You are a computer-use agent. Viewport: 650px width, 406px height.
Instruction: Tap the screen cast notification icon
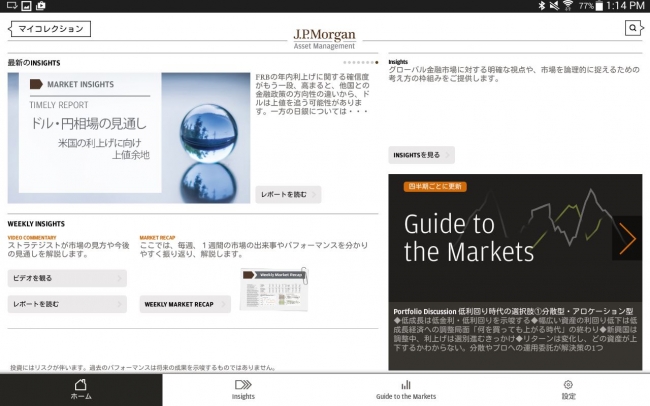click(12, 6)
